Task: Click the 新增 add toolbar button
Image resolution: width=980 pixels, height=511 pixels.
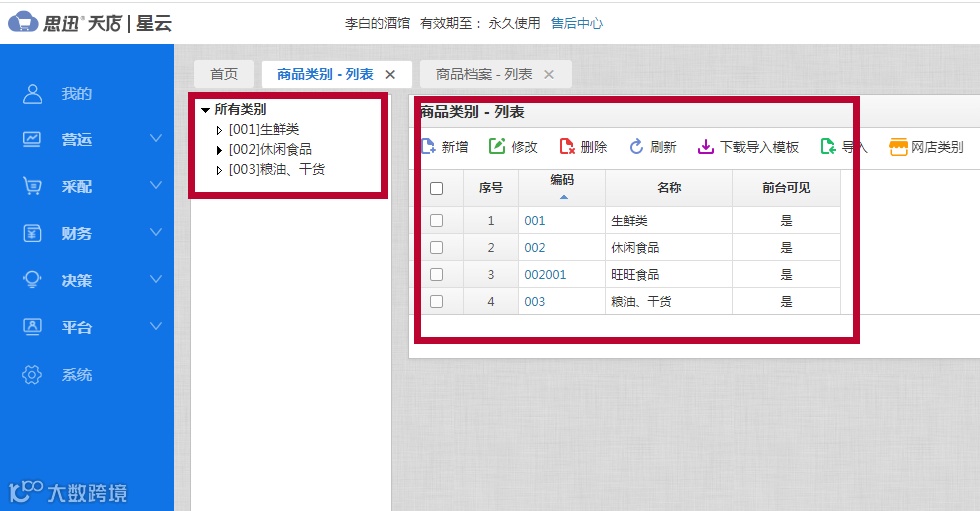Action: 444,147
